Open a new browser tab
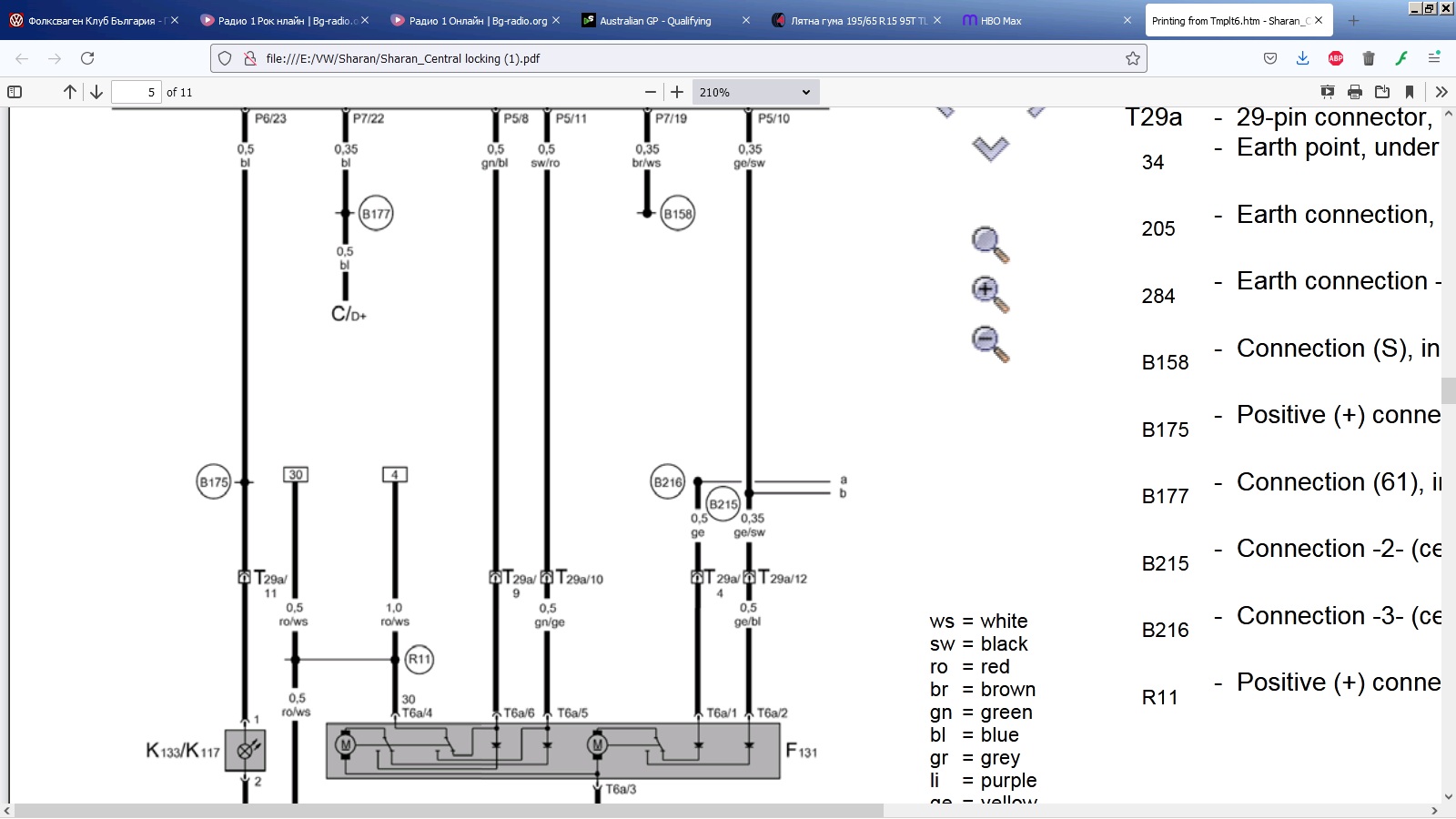 coord(1353,20)
